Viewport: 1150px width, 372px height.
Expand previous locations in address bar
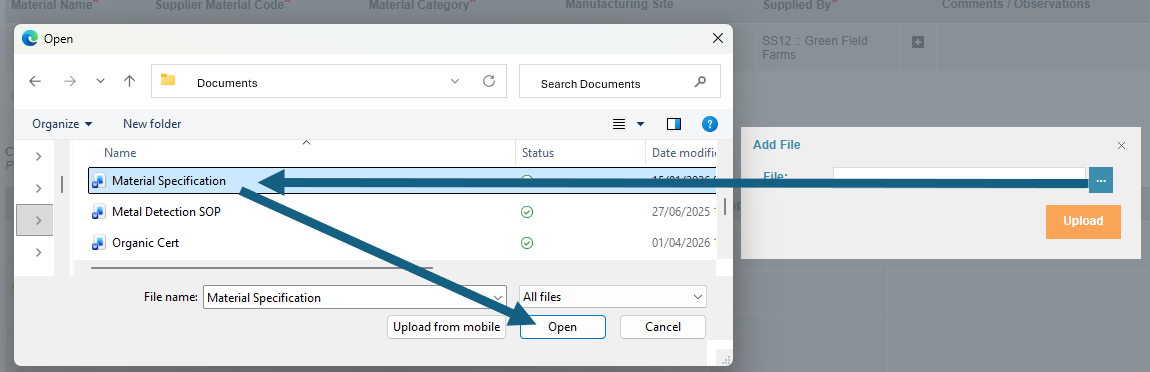pyautogui.click(x=455, y=81)
